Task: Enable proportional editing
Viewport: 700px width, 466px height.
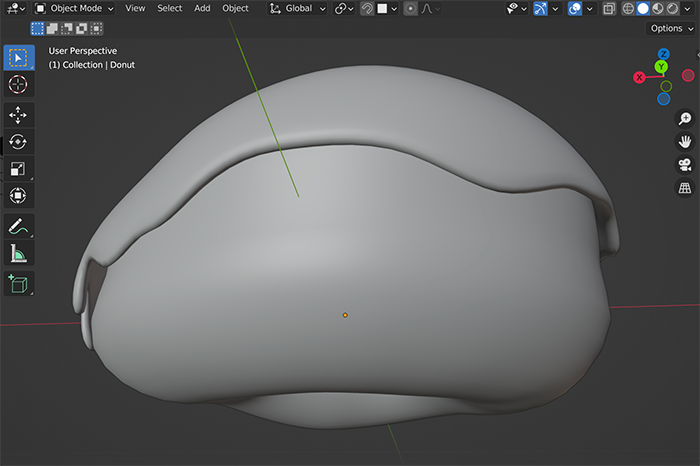Action: coord(411,9)
